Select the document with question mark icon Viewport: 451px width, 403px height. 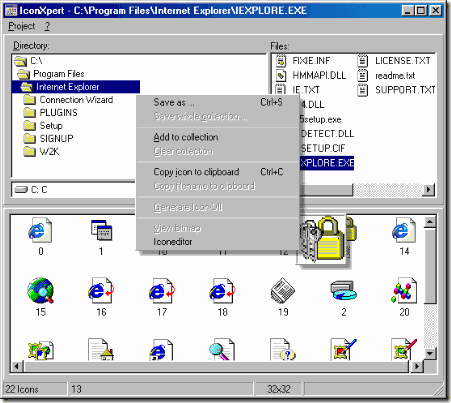[x=283, y=349]
